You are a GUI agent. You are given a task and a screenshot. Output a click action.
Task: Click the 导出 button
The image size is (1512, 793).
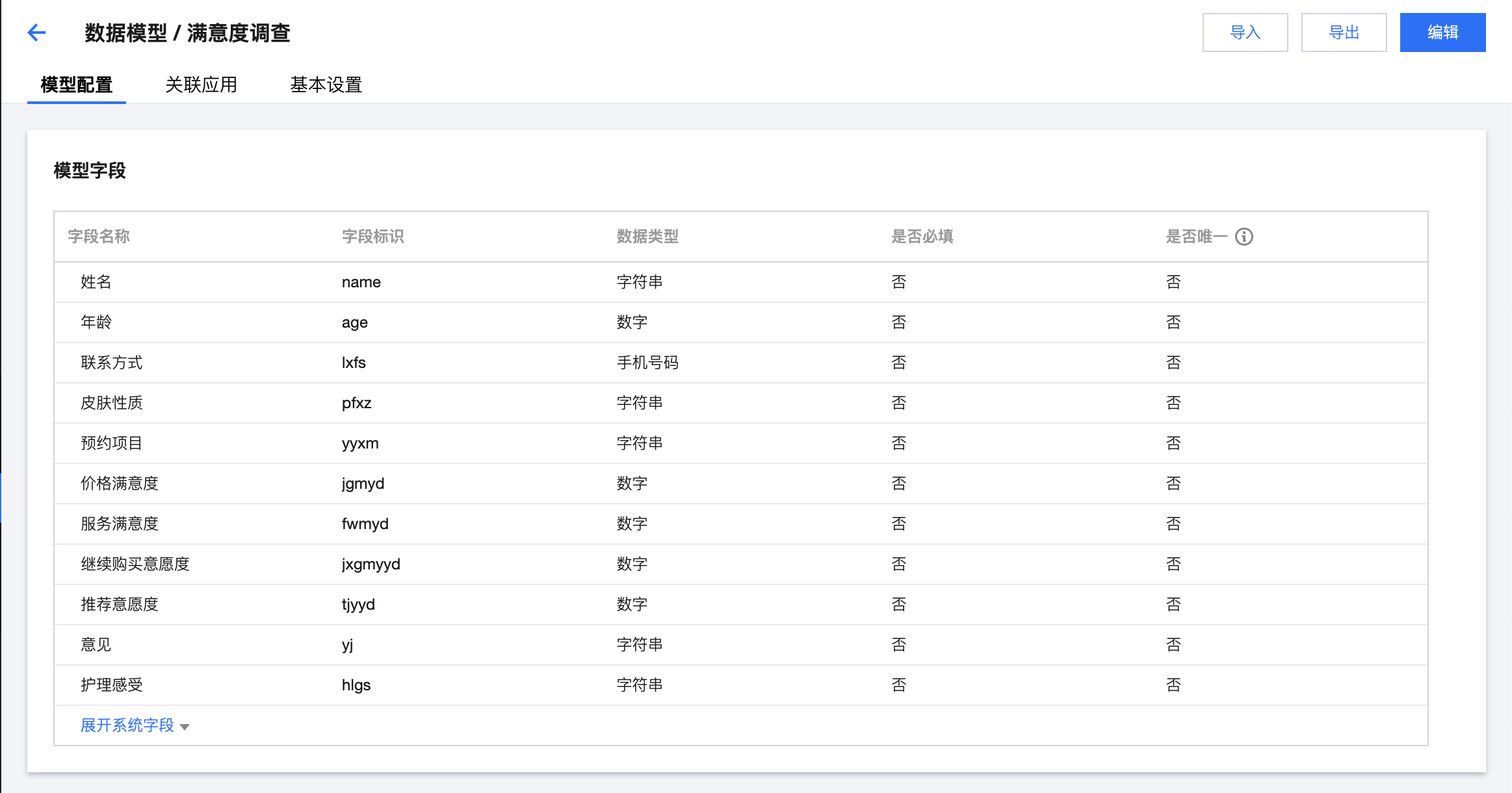click(x=1344, y=32)
